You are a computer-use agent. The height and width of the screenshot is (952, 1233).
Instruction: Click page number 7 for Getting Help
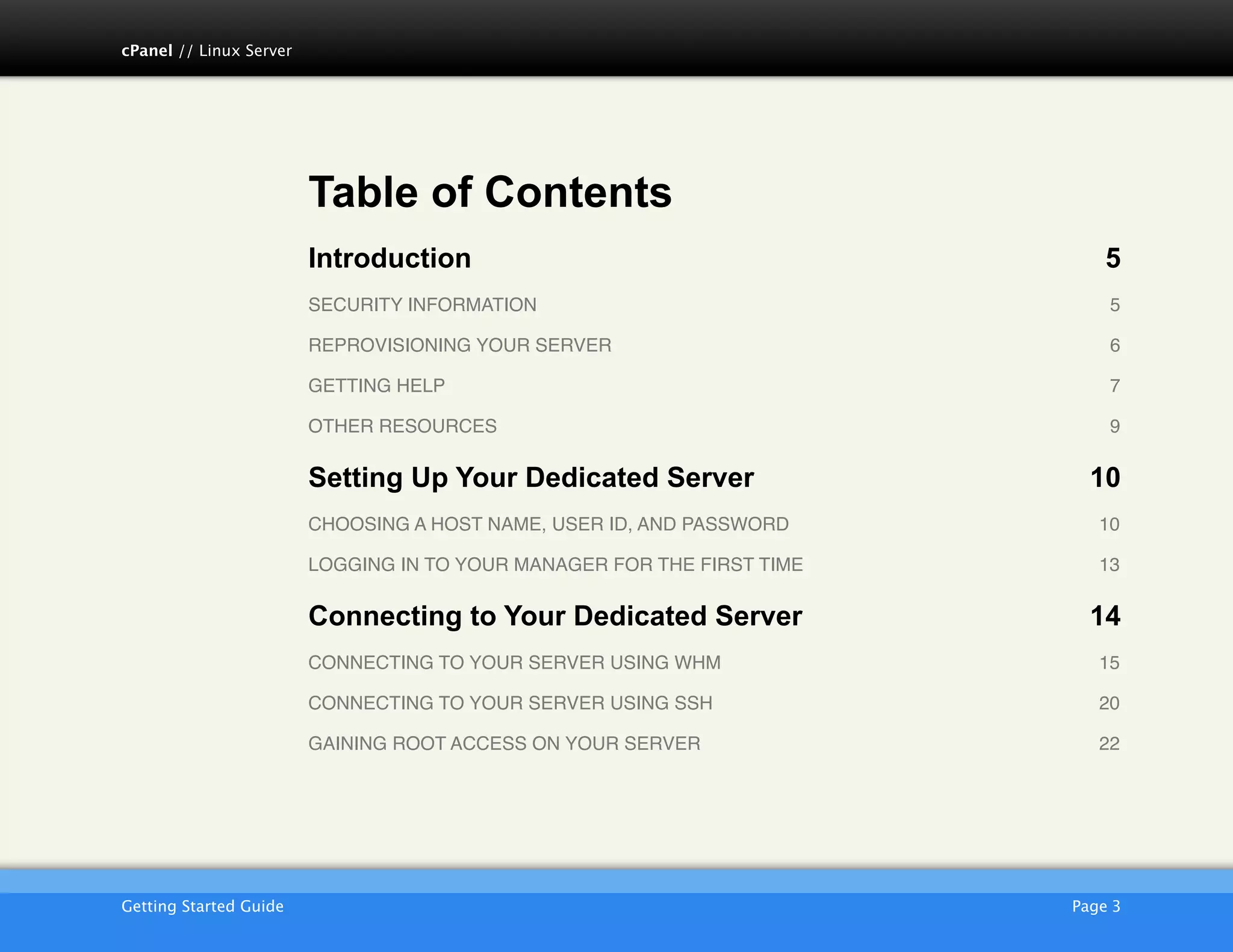(1114, 386)
